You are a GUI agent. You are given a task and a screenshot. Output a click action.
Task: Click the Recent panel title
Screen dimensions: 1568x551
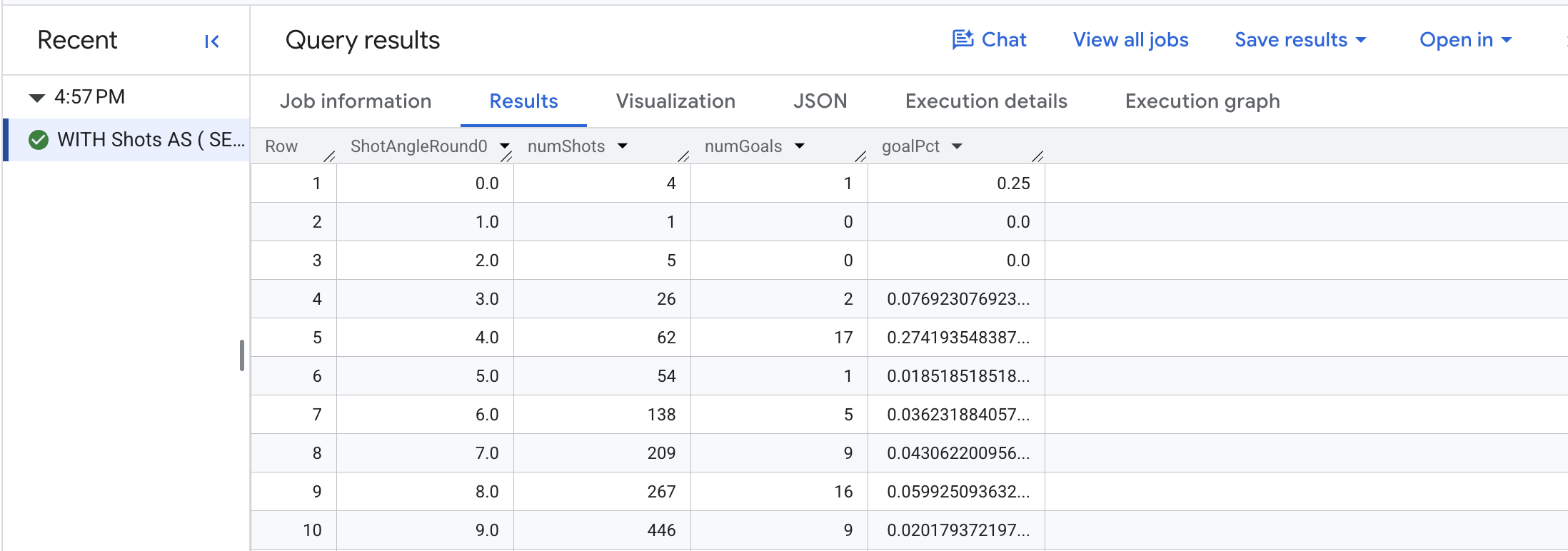click(x=77, y=40)
